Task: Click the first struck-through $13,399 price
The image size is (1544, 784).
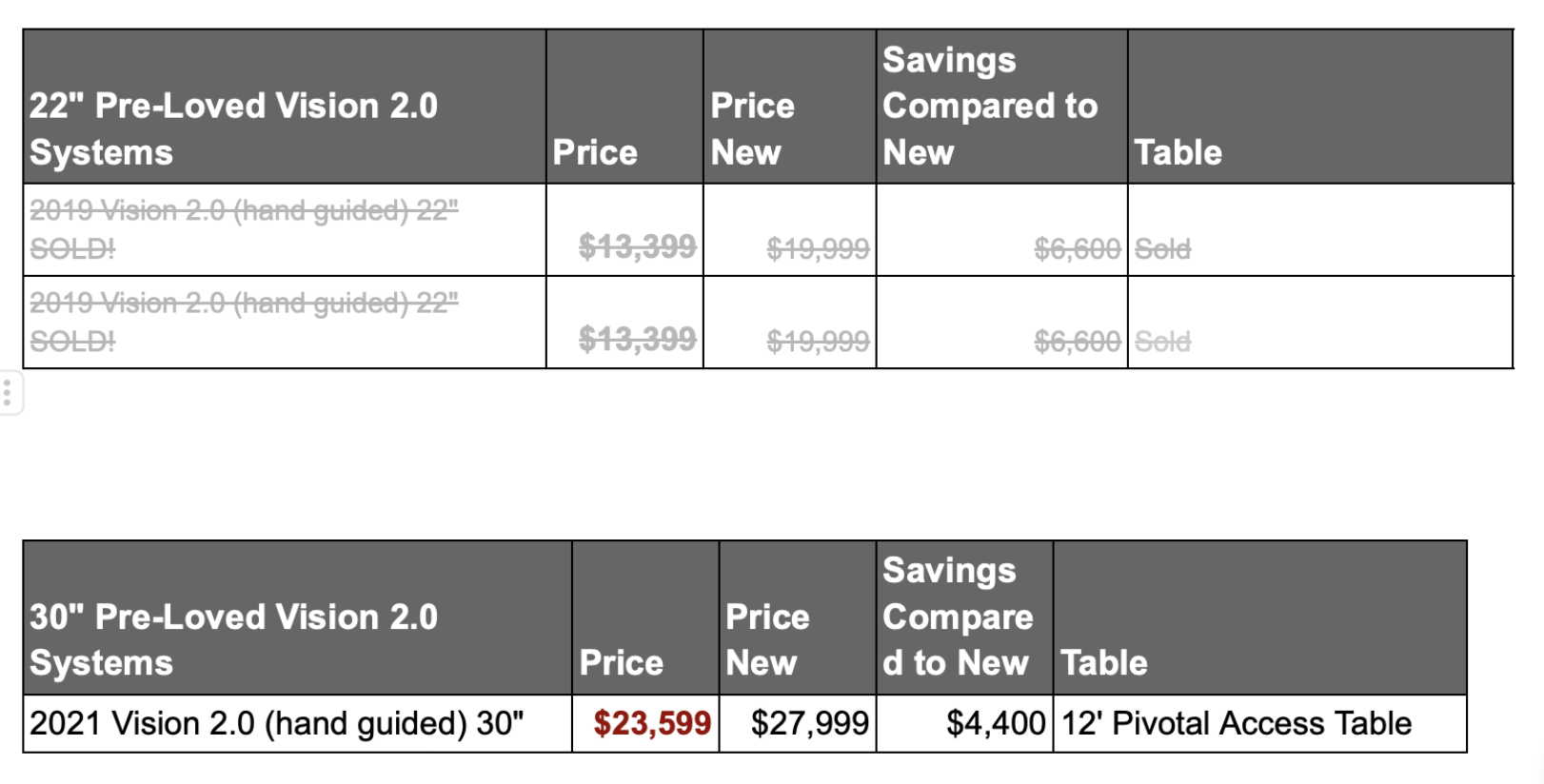Action: pos(637,246)
